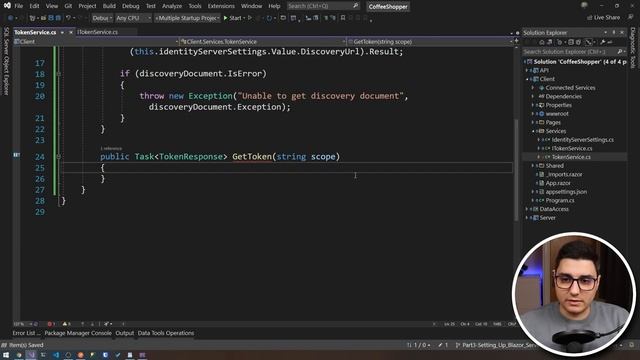Click the reference indicator above GetToken
Screen dimensions: 640x360
click(111, 149)
